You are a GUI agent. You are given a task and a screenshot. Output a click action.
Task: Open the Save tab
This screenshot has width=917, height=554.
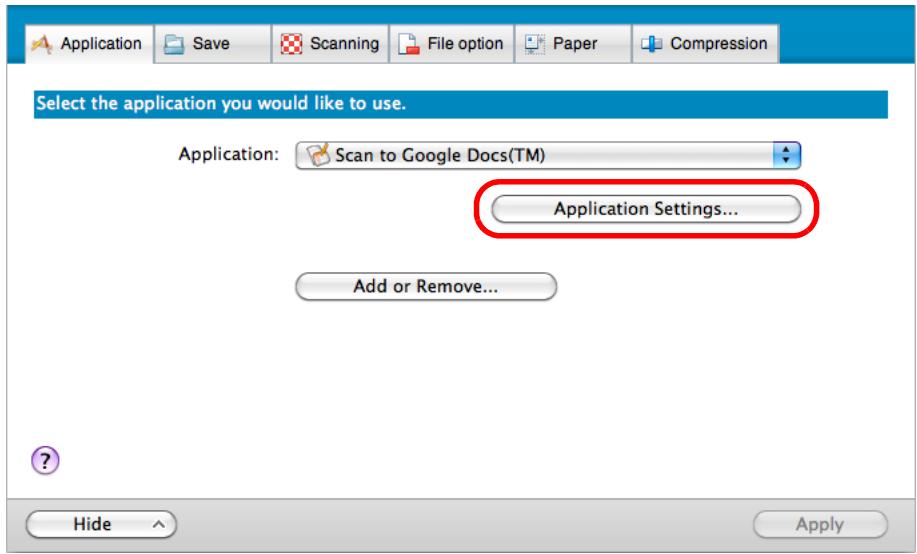click(x=213, y=44)
